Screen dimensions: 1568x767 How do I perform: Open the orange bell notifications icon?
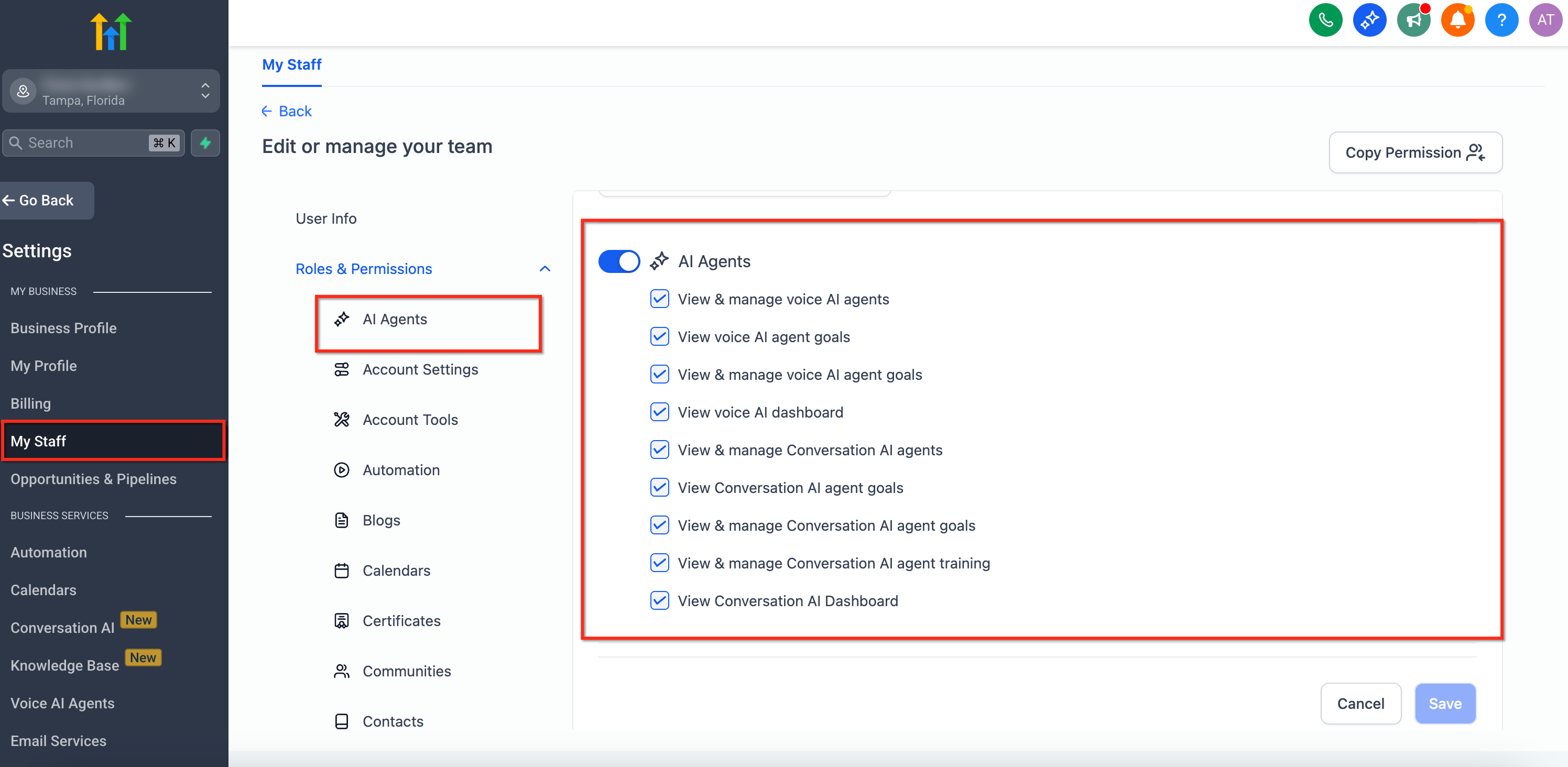[1457, 20]
